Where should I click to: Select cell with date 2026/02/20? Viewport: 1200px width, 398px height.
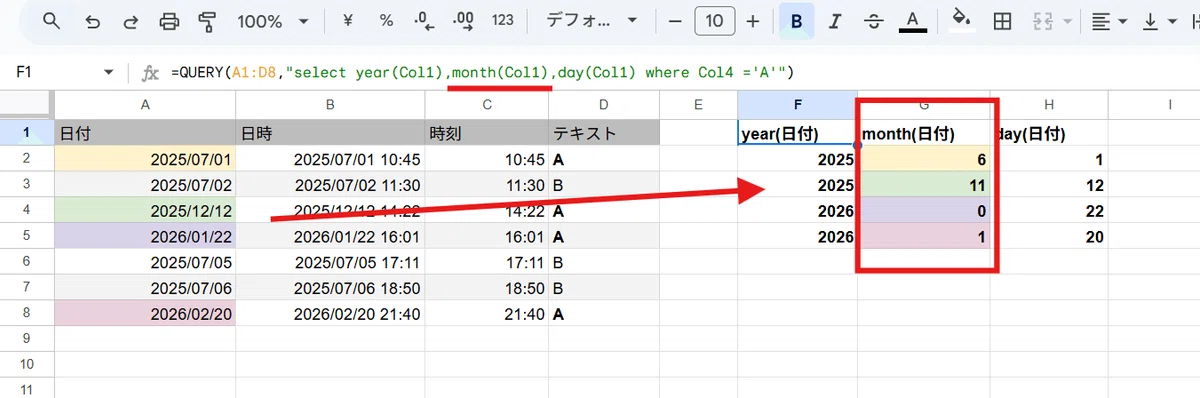point(145,314)
